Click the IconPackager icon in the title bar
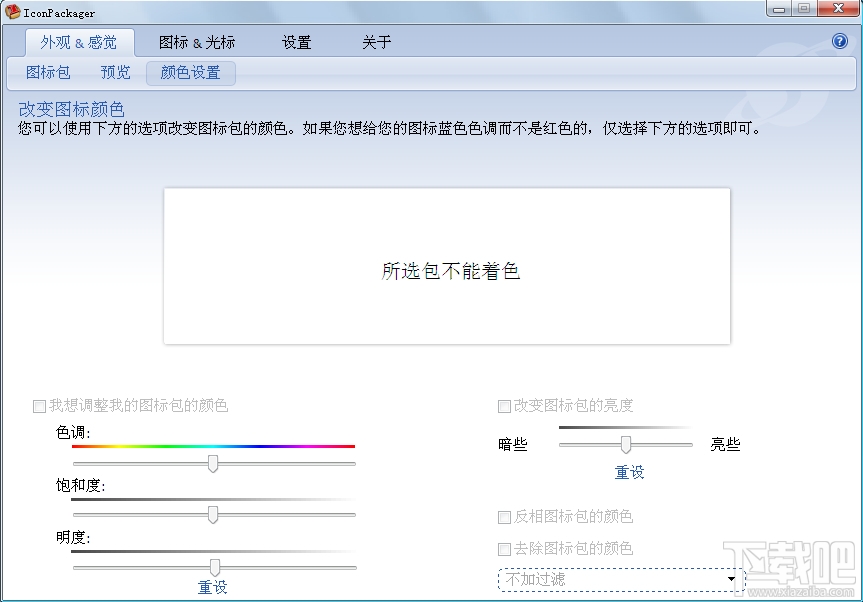 [x=12, y=12]
